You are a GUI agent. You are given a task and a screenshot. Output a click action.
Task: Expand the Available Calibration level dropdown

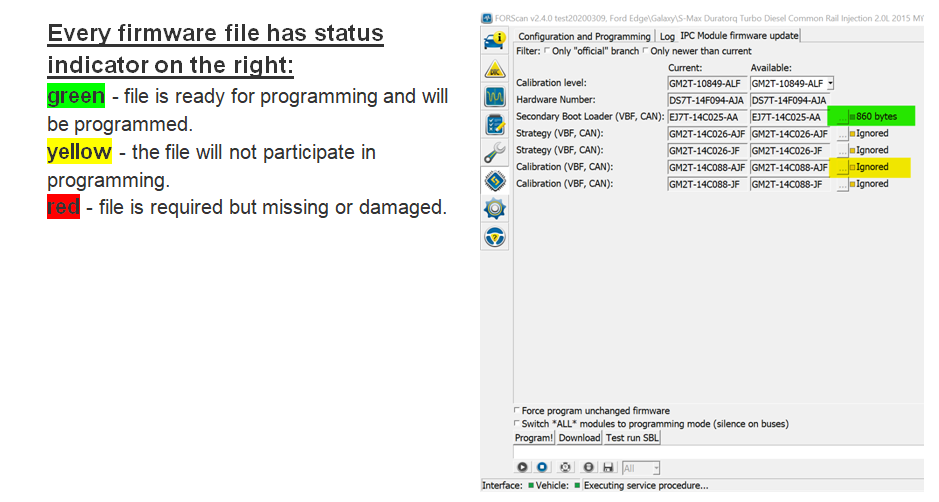829,83
